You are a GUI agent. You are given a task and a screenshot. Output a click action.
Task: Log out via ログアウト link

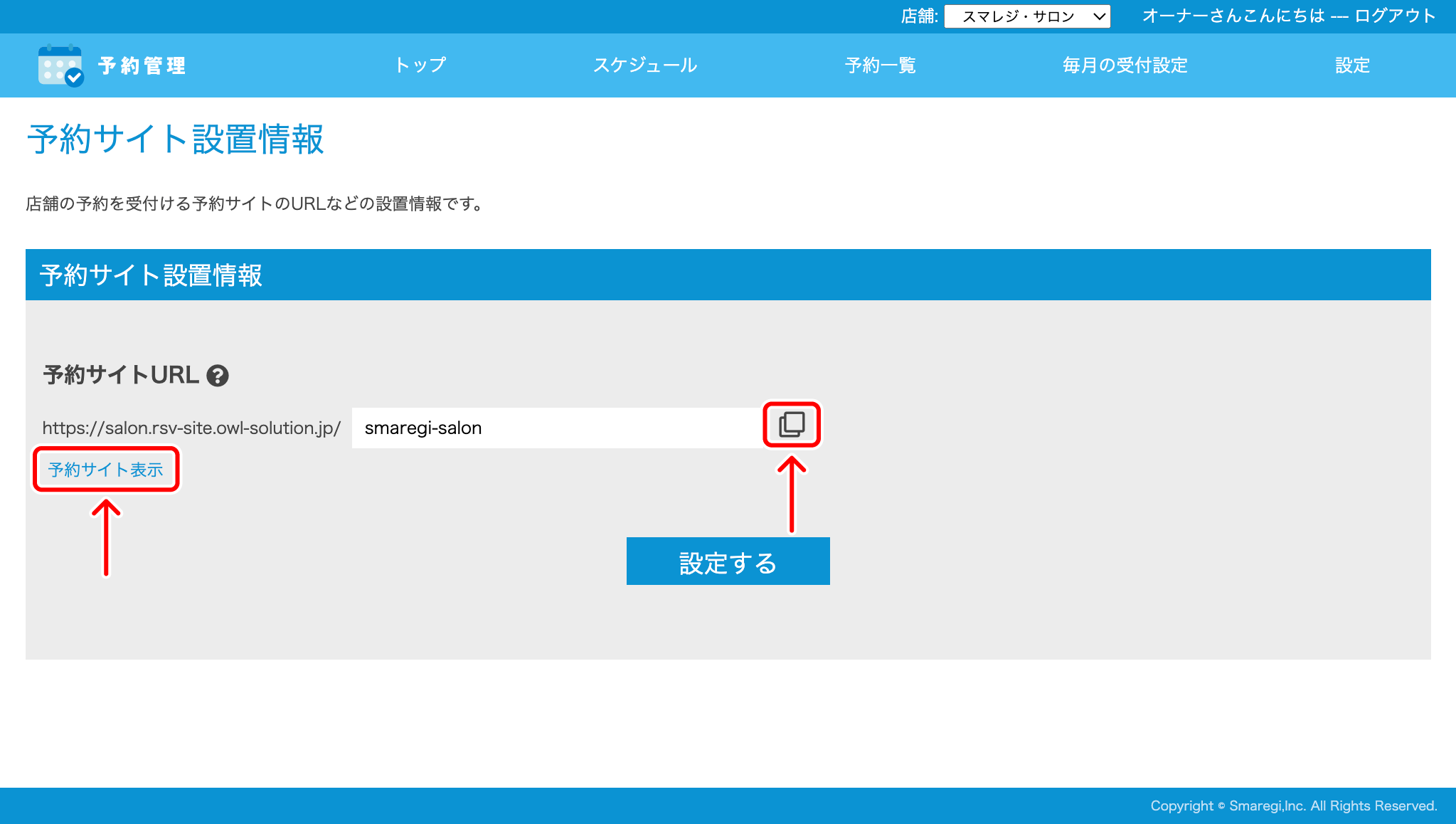pyautogui.click(x=1395, y=16)
